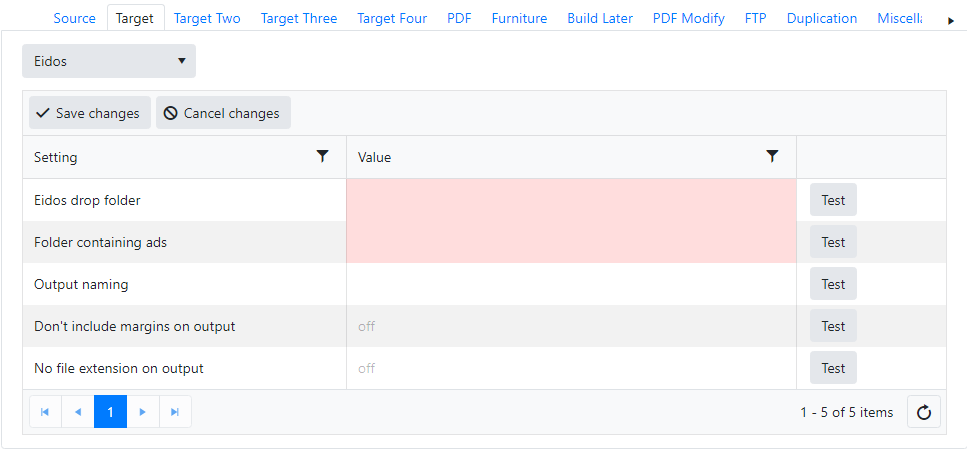967x453 pixels.
Task: Select page 1 in pager
Action: [110, 412]
